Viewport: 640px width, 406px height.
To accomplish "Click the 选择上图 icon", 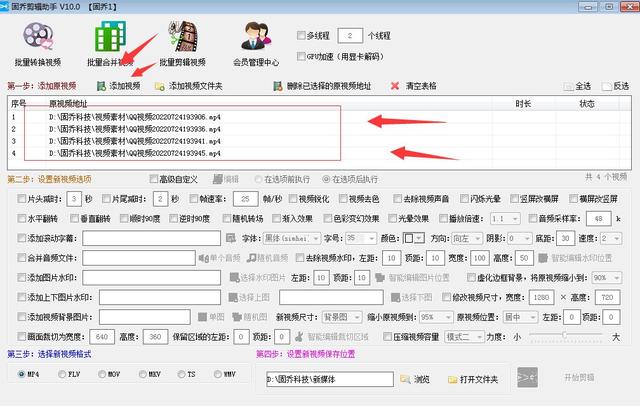I will coord(233,297).
